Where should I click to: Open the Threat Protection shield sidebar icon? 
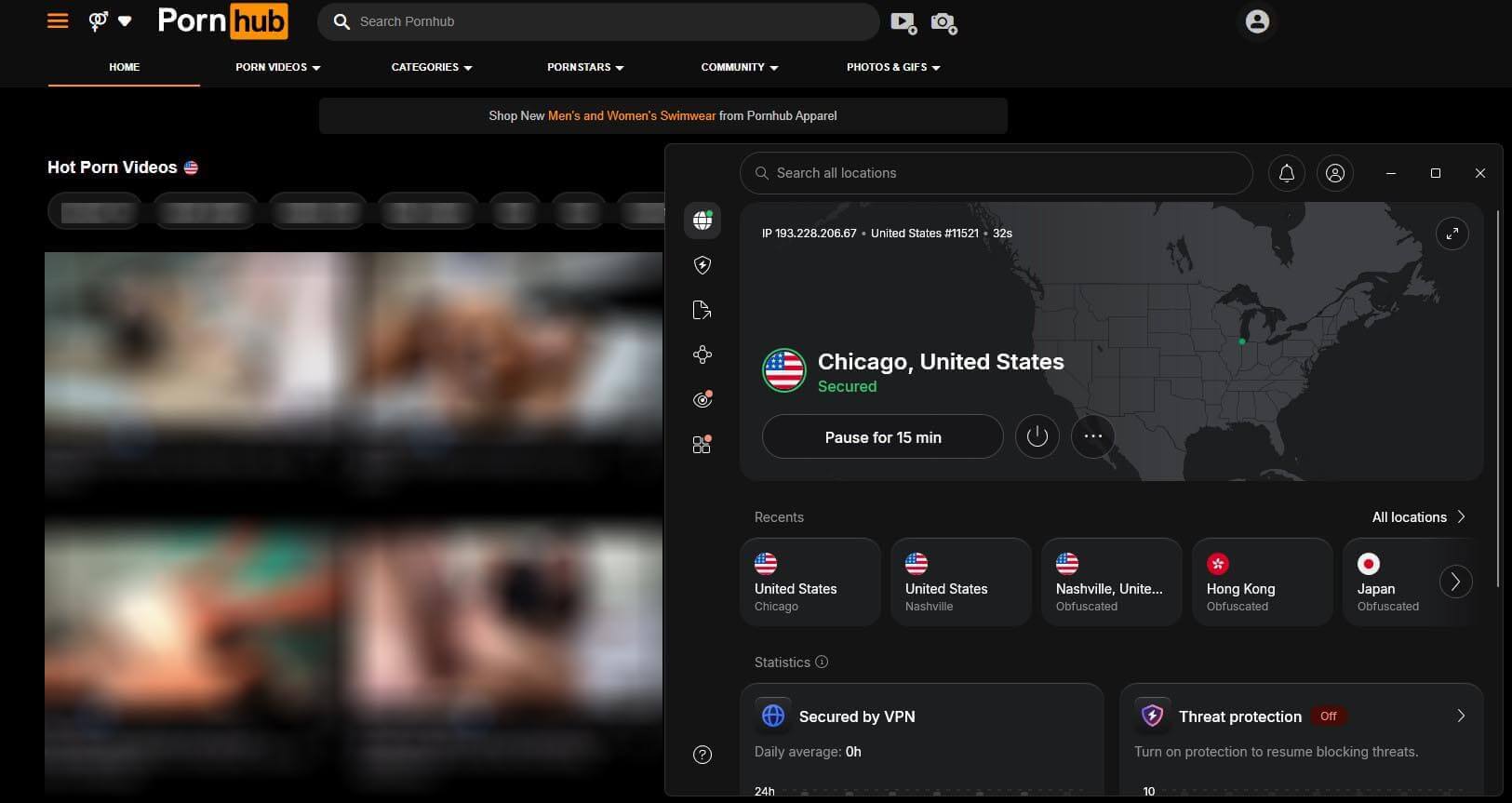(702, 265)
